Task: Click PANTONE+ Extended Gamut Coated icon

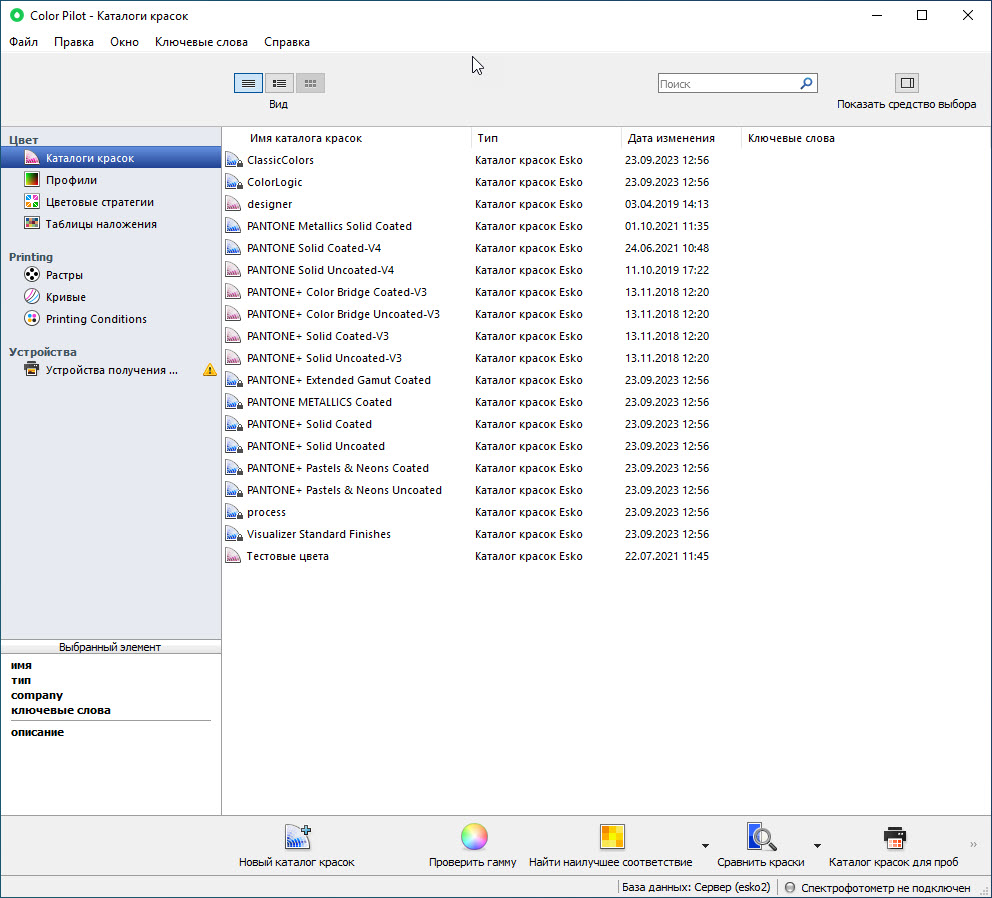Action: tap(233, 380)
